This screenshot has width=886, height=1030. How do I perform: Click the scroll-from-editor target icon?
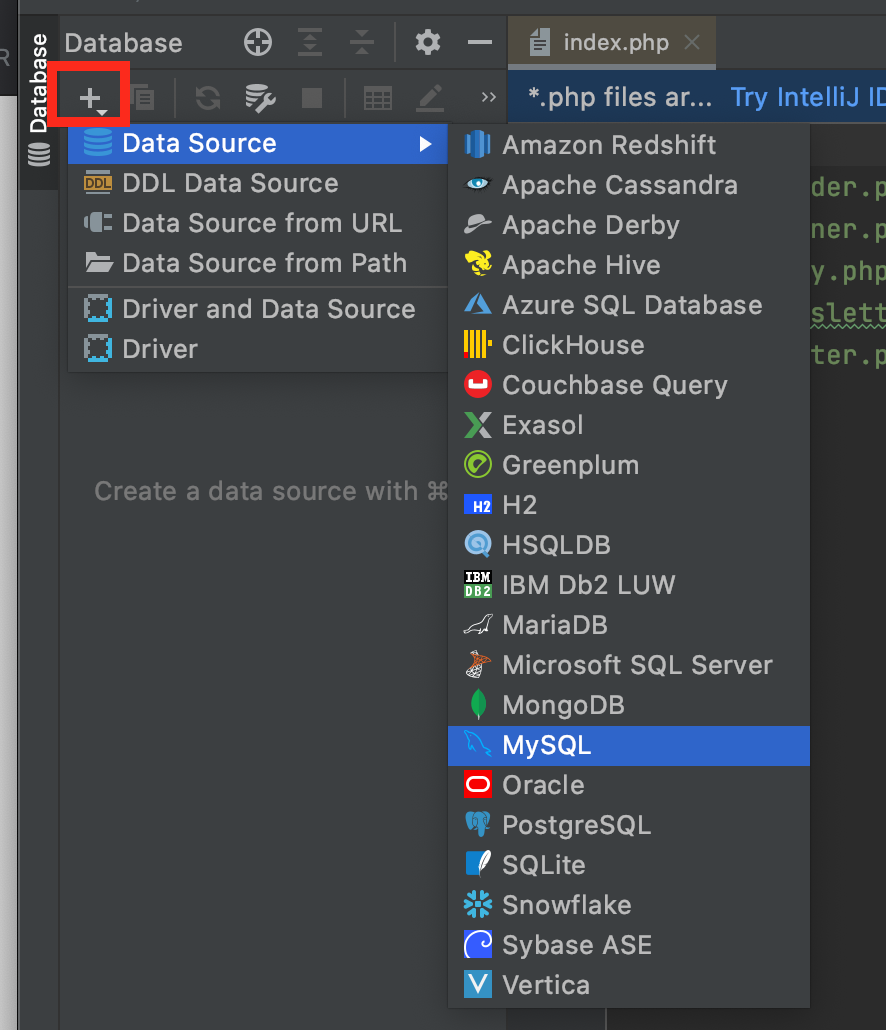(x=257, y=43)
